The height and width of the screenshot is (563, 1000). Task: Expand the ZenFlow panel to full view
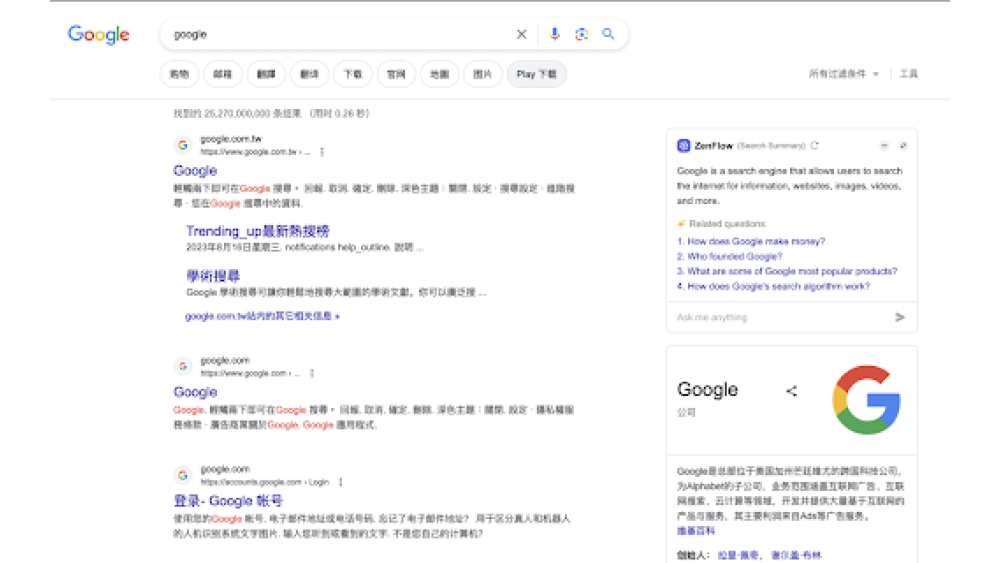pos(903,146)
